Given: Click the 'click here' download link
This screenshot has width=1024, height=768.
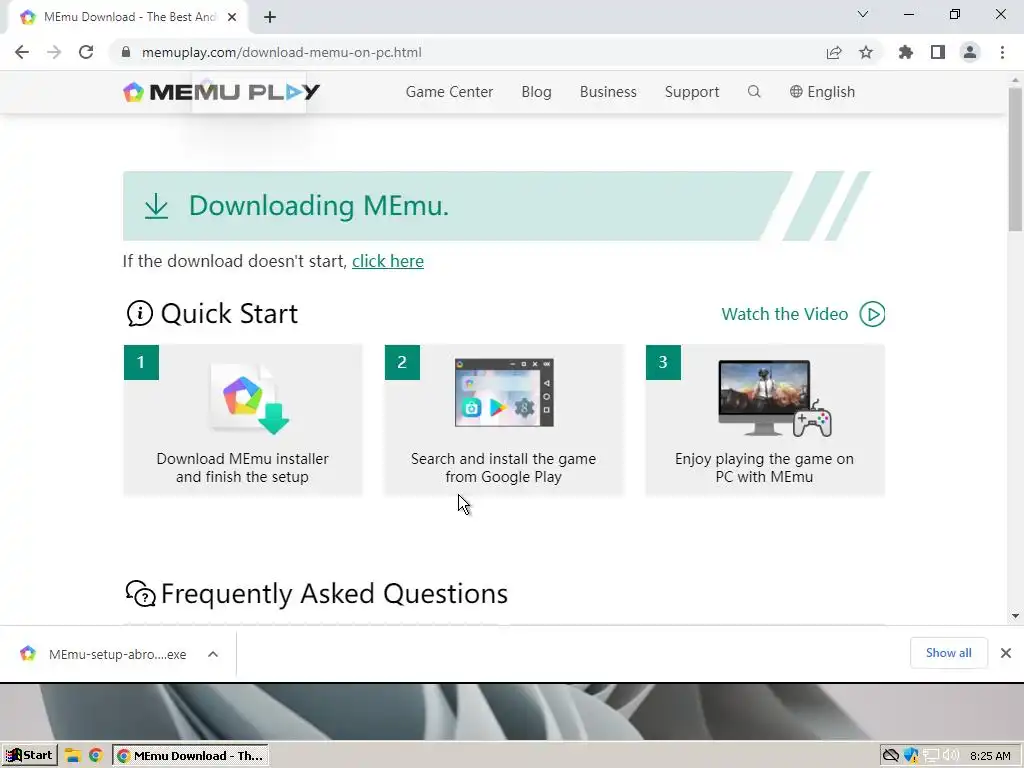Looking at the screenshot, I should [388, 261].
